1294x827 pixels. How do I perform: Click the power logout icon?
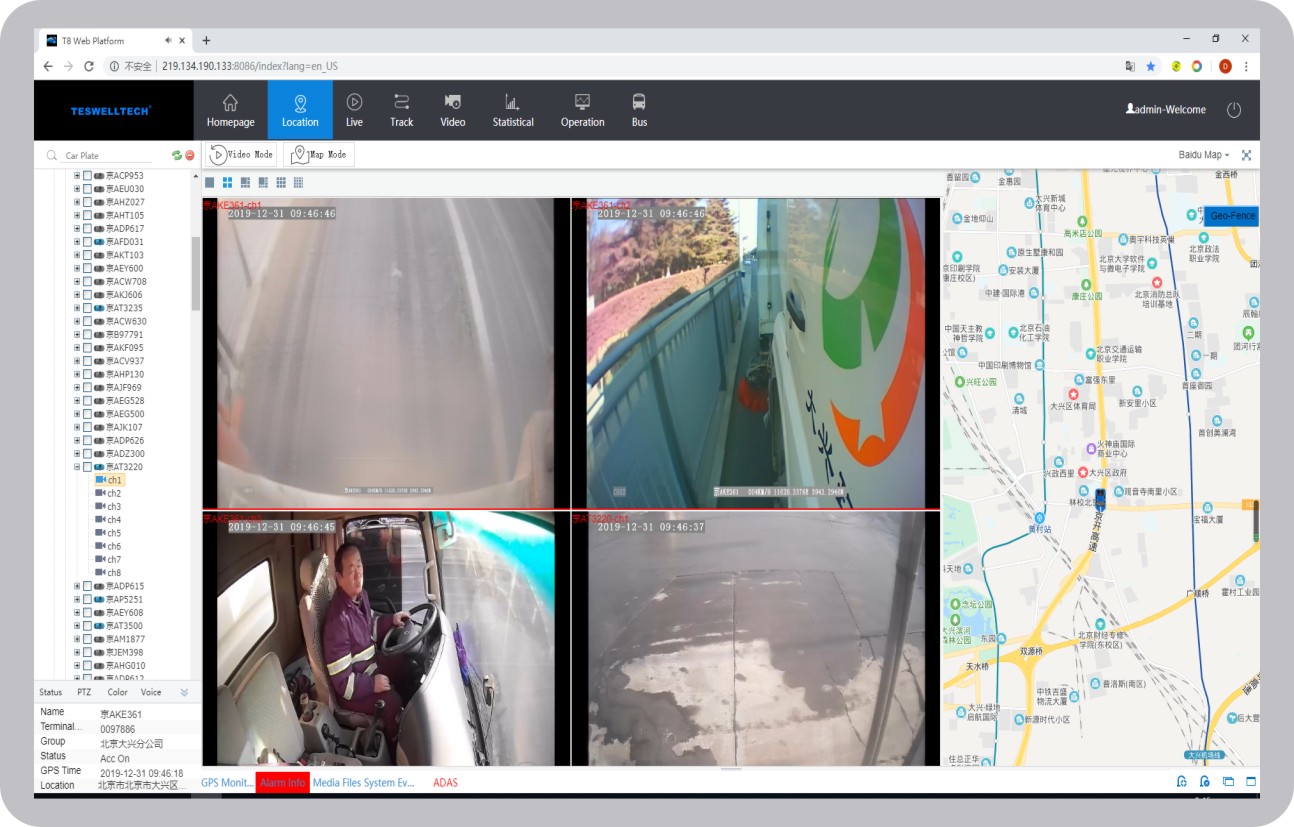[x=1234, y=110]
